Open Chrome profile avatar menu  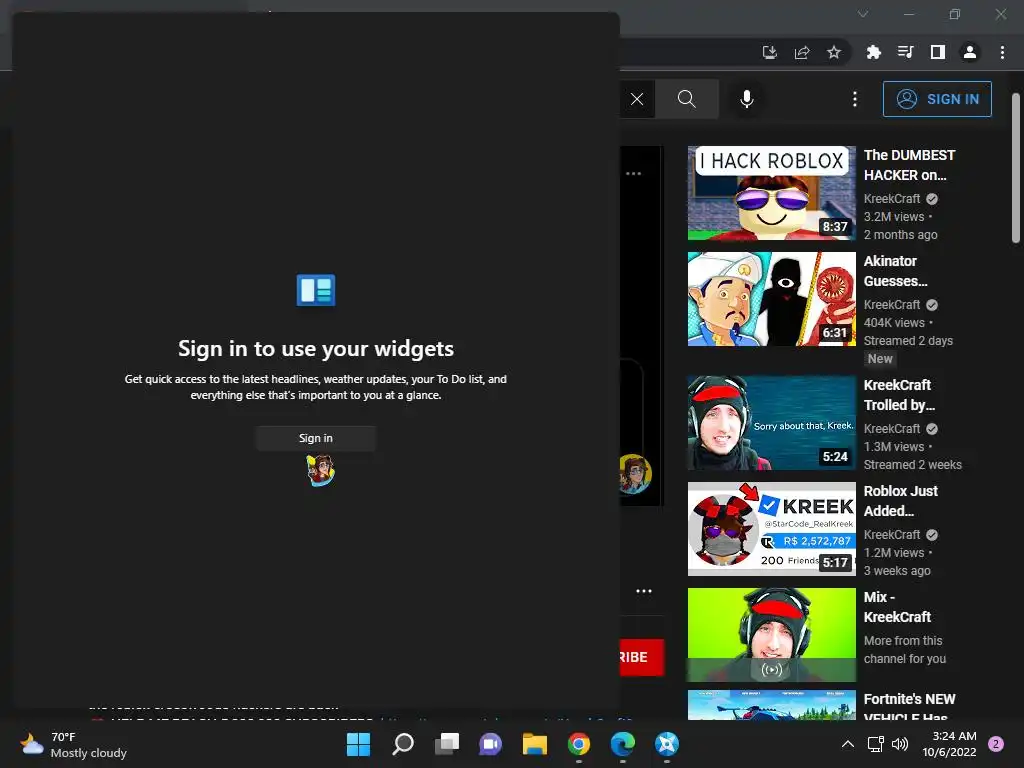[x=970, y=52]
